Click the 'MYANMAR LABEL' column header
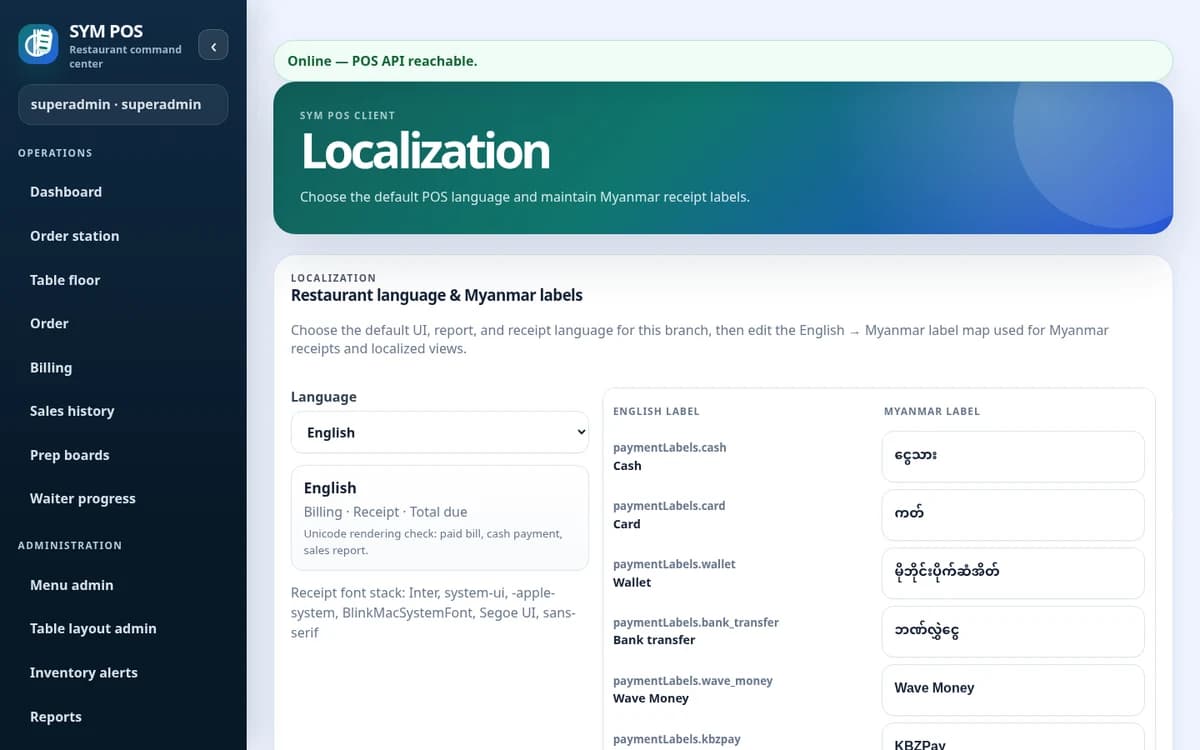The image size is (1200, 750). point(932,411)
